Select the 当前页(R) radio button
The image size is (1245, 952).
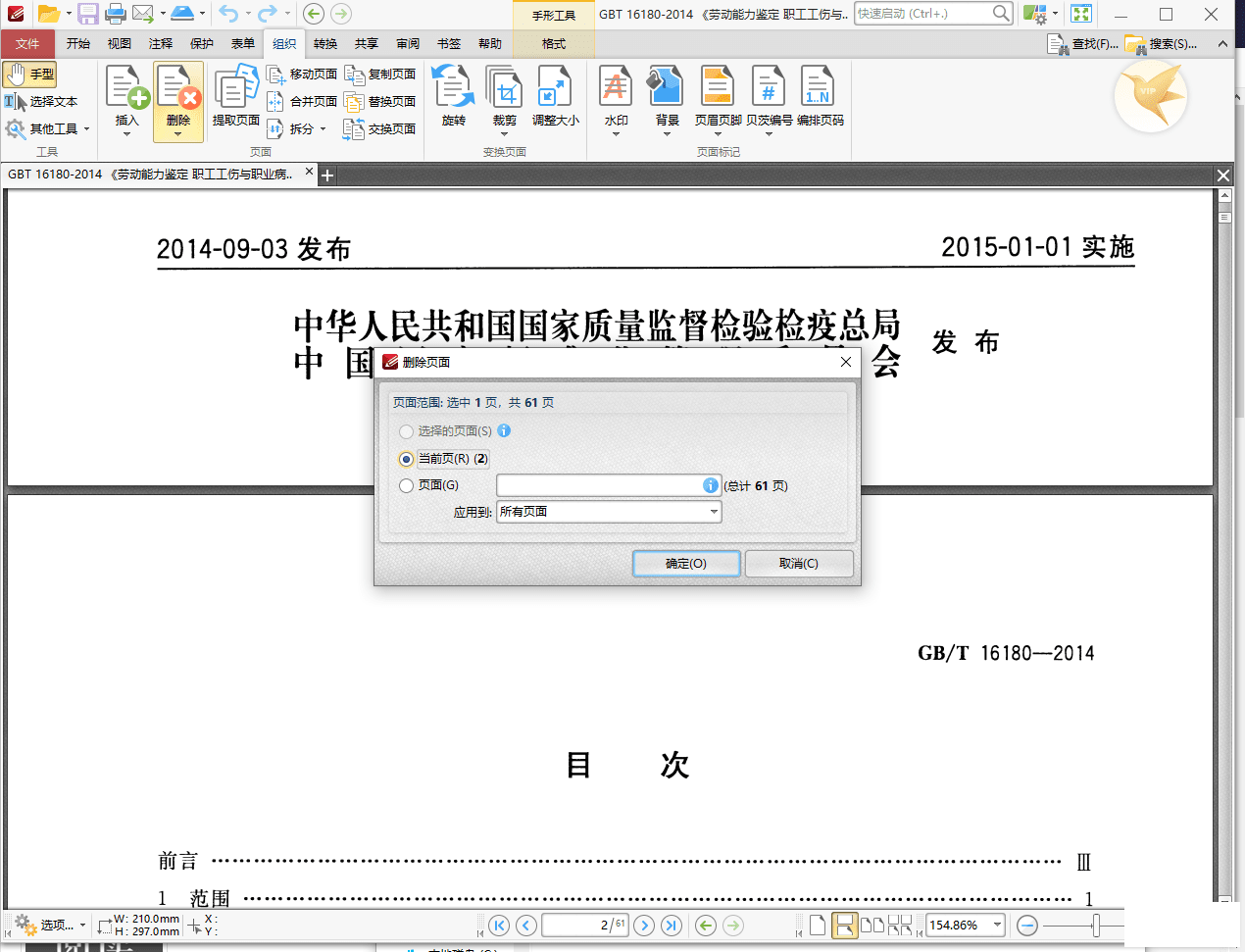[x=407, y=459]
